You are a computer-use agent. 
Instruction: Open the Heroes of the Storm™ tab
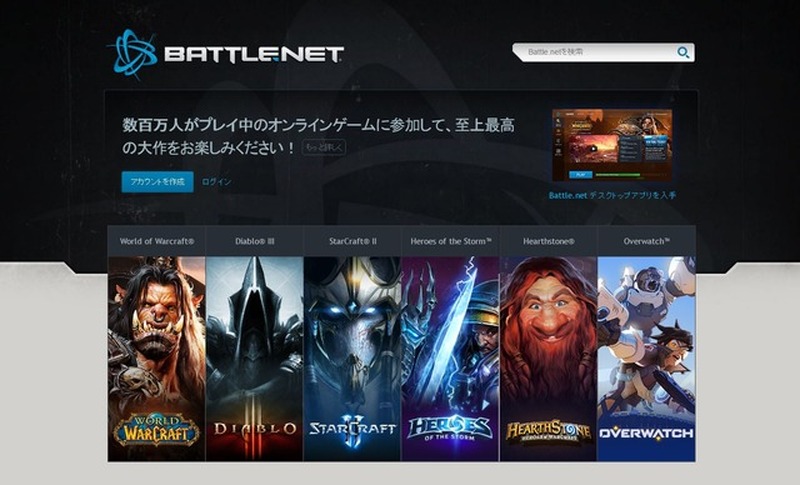coord(451,241)
